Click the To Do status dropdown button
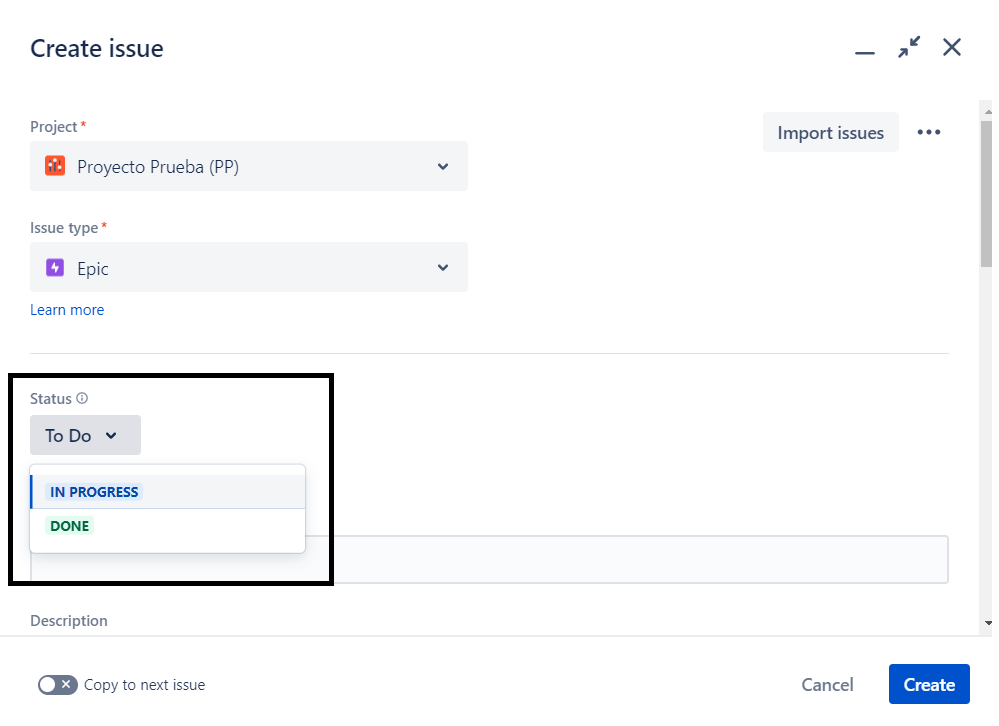 (x=84, y=436)
